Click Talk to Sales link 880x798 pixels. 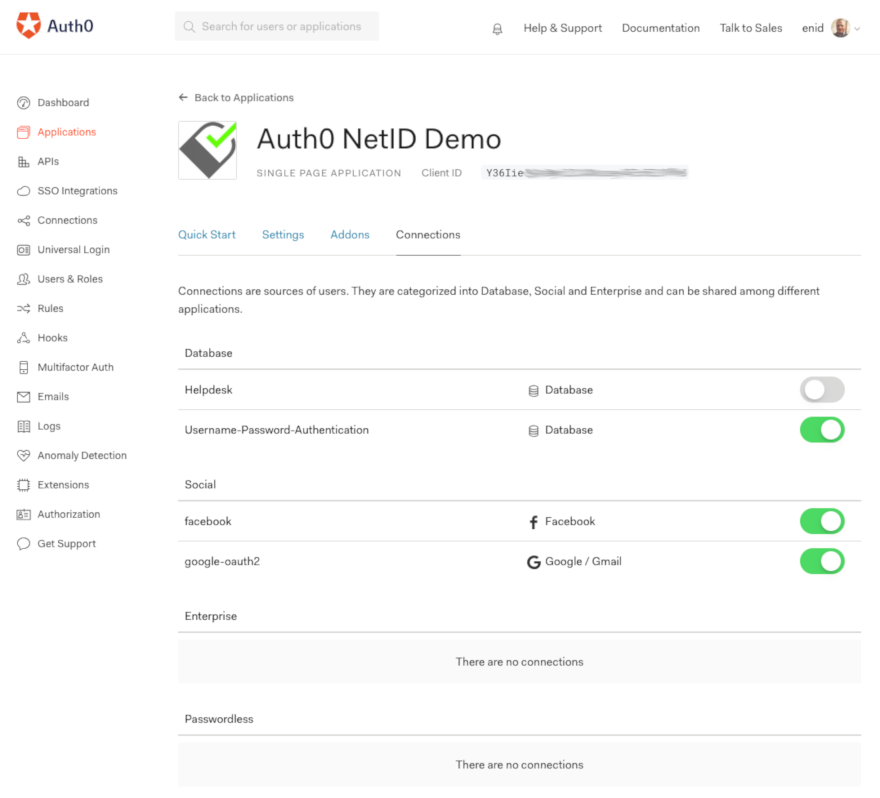(x=751, y=28)
